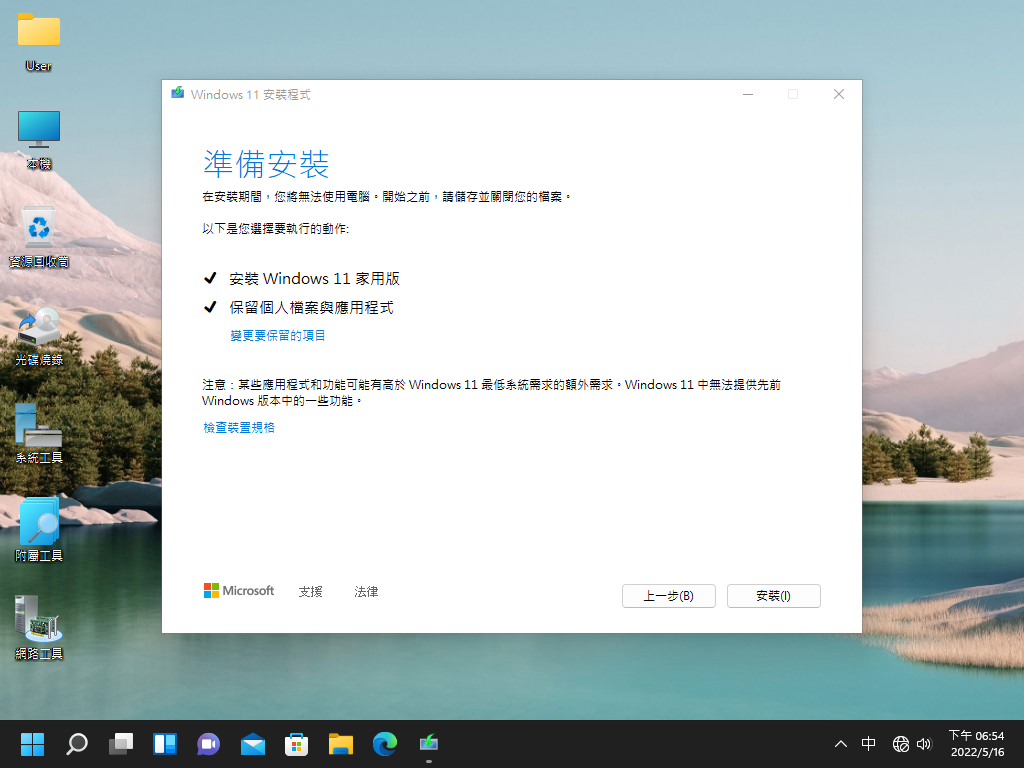Select the 網路工具 desktop icon
Viewport: 1024px width, 768px height.
pos(39,628)
